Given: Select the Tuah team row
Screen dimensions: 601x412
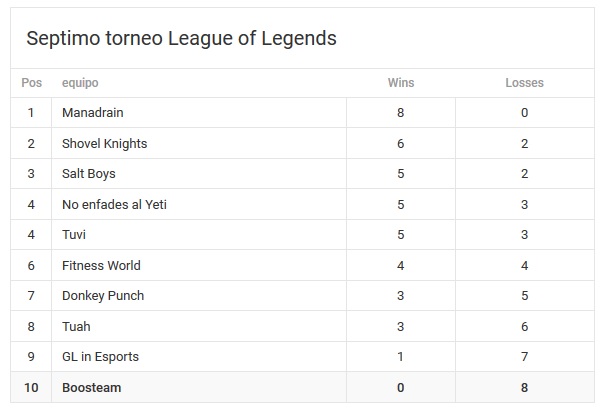Looking at the screenshot, I should tap(302, 326).
